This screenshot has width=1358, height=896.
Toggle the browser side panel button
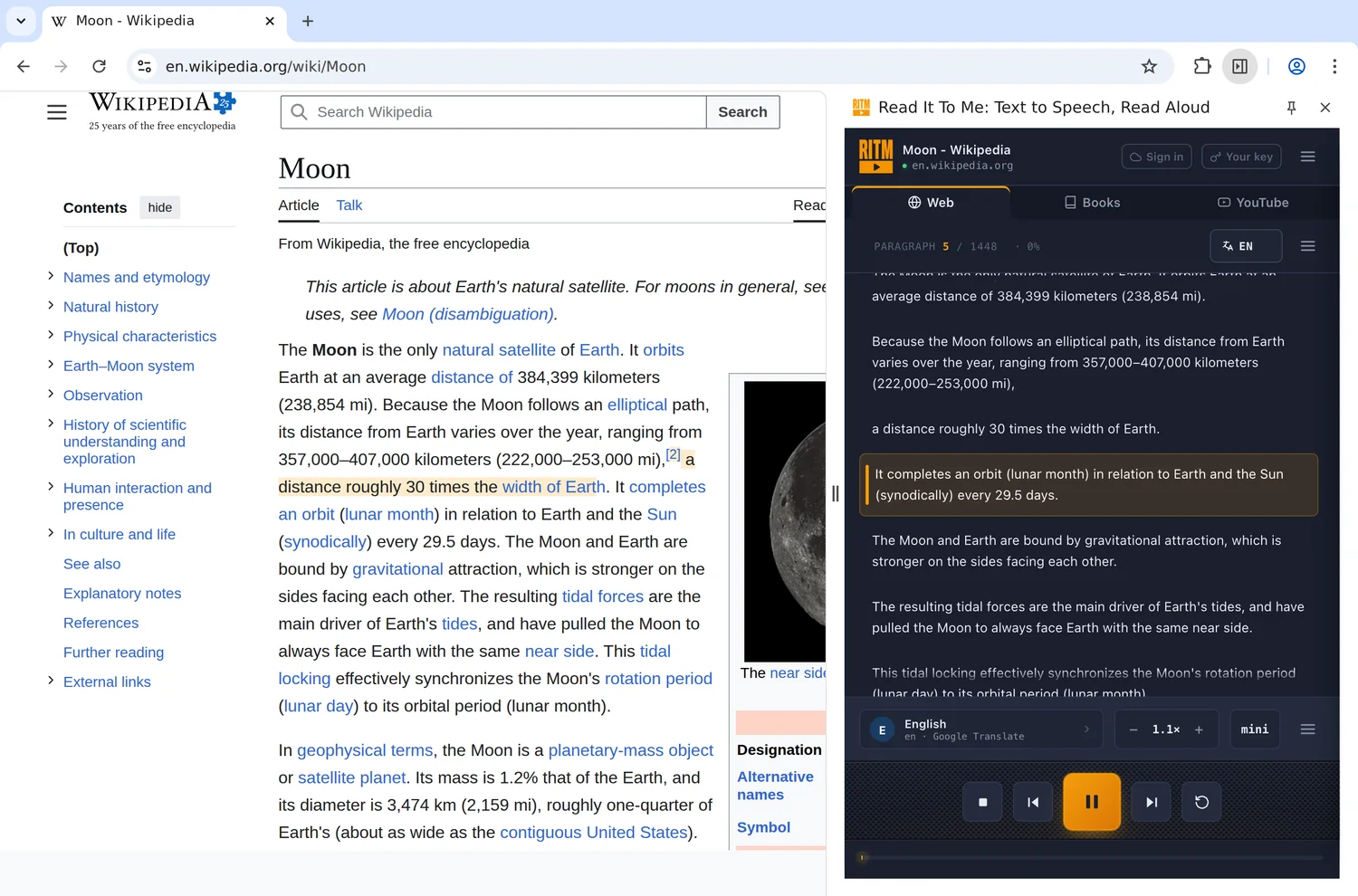click(1240, 66)
